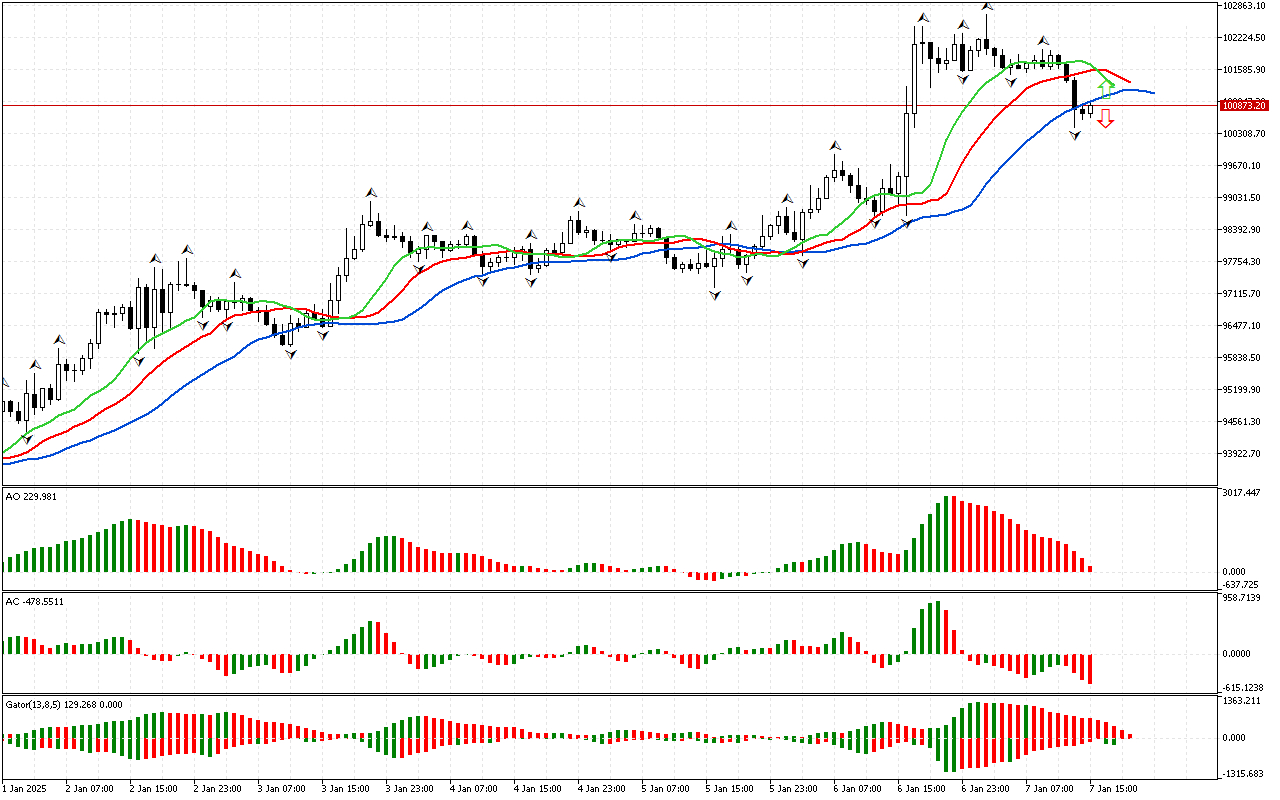
Task: Click price level 95199.90 on the axis
Action: [1243, 390]
